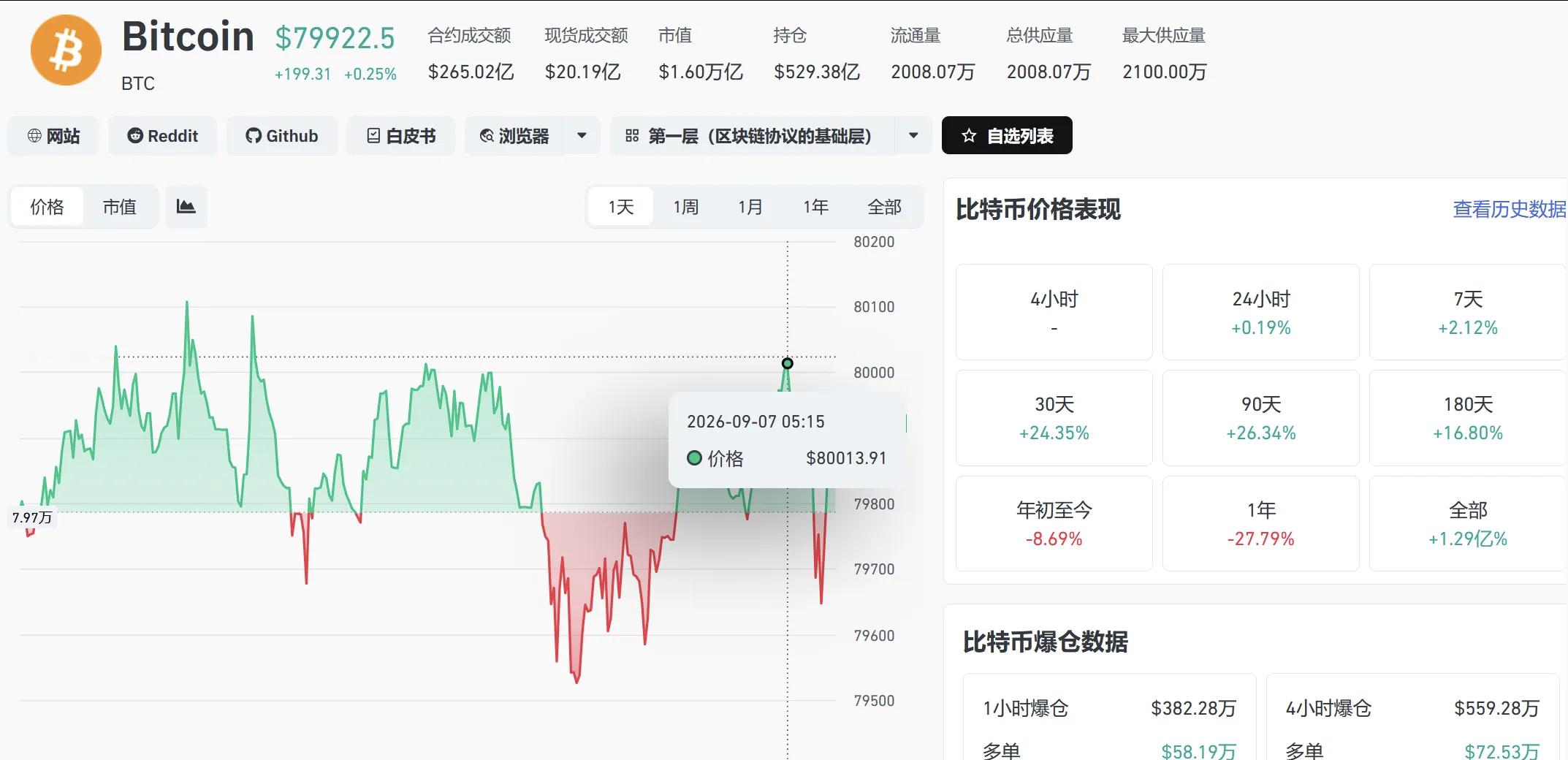Viewport: 1568px width, 760px height.
Task: Click the 总供应量 2008.07万 value
Action: [x=1048, y=72]
